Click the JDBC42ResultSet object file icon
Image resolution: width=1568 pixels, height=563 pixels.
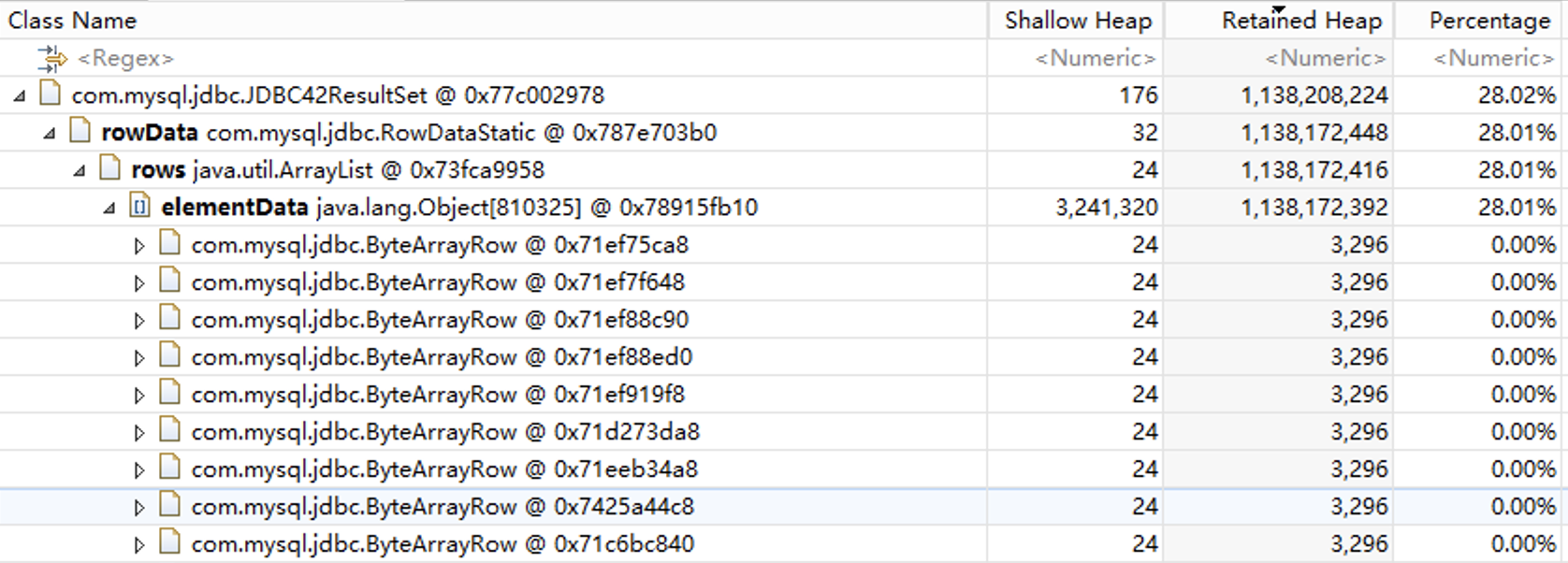click(51, 94)
